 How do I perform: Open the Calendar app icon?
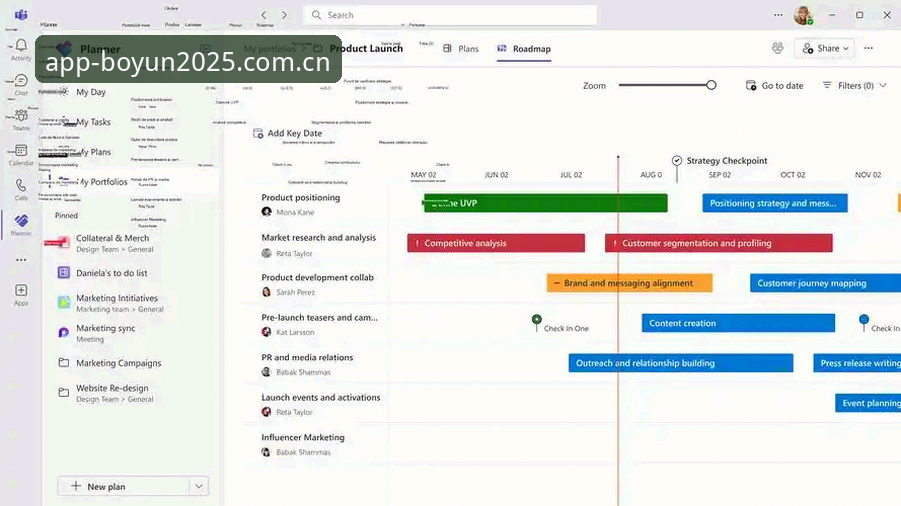21,154
